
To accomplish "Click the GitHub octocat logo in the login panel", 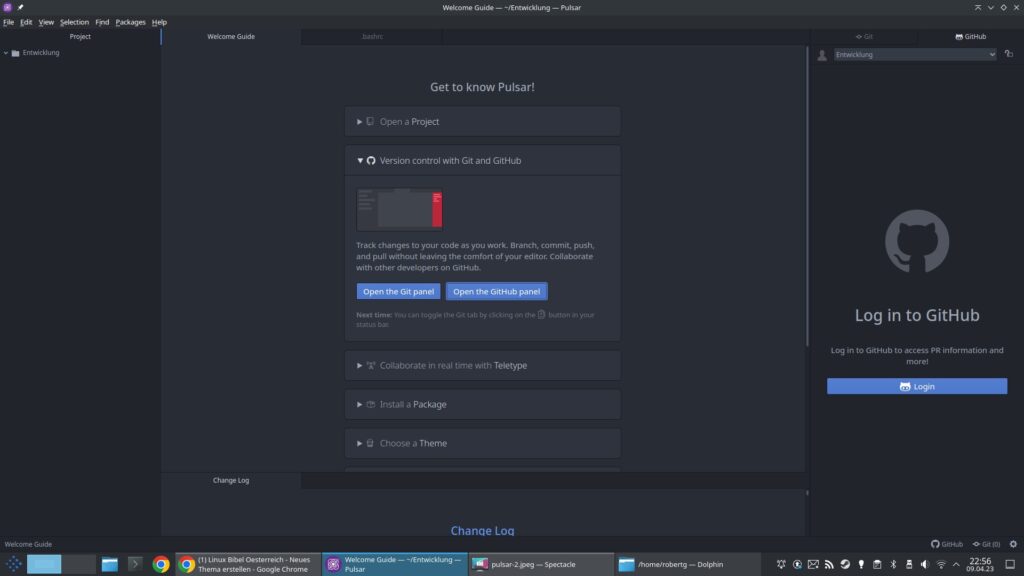I will [x=917, y=241].
